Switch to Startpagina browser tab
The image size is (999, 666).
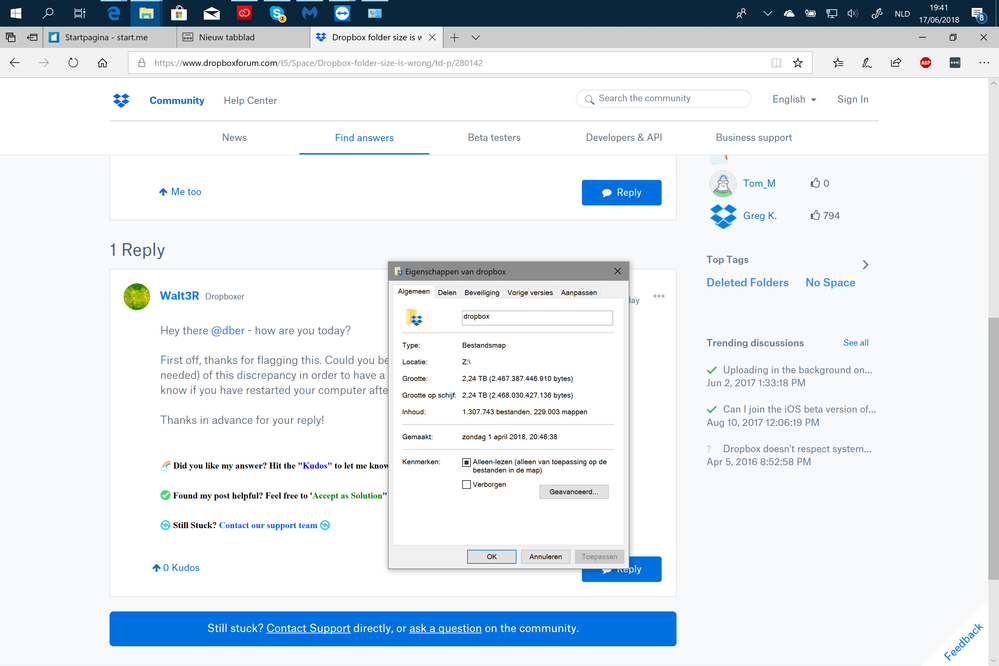[110, 38]
